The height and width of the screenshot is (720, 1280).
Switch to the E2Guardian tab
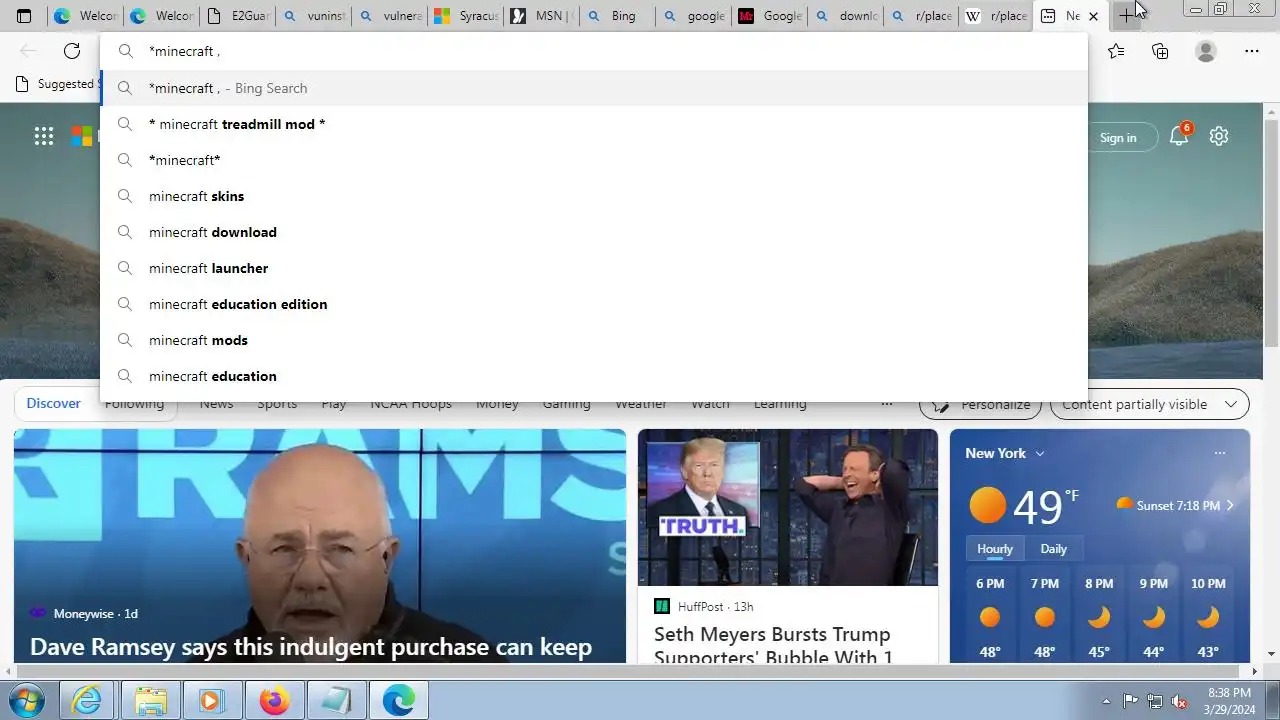click(236, 16)
